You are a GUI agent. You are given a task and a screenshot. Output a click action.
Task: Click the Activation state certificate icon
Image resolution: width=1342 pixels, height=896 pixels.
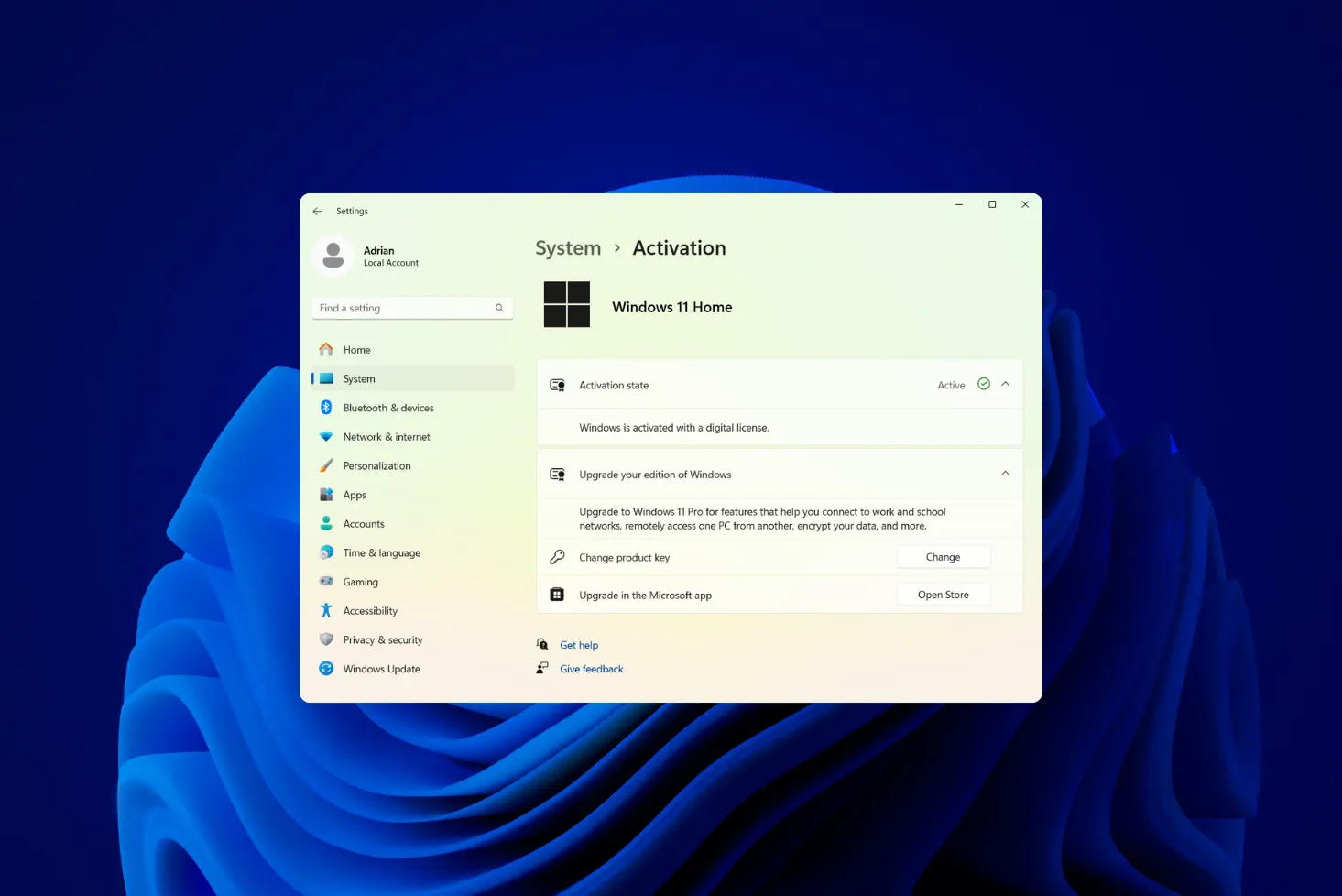click(557, 385)
